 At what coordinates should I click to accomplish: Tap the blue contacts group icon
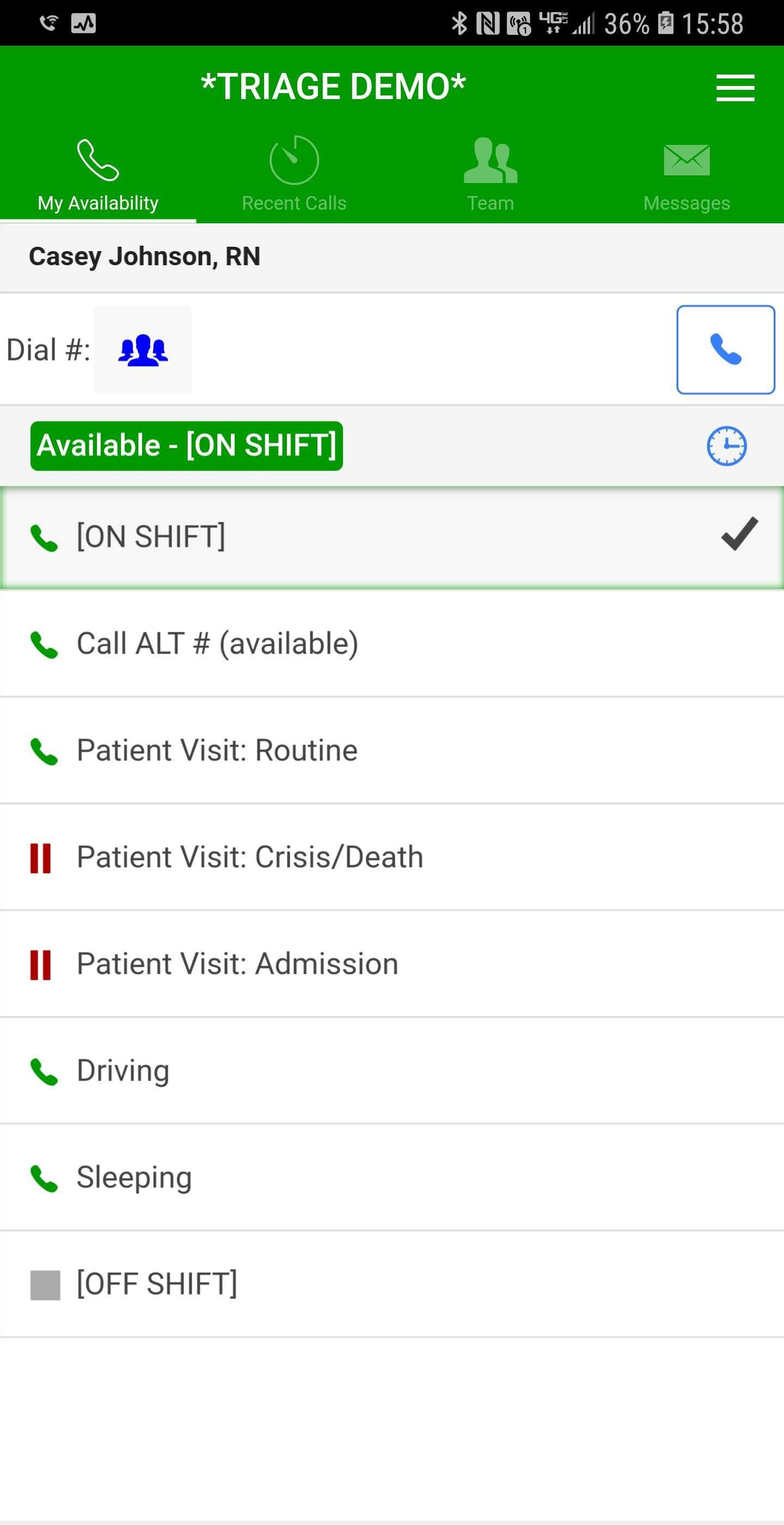(143, 350)
